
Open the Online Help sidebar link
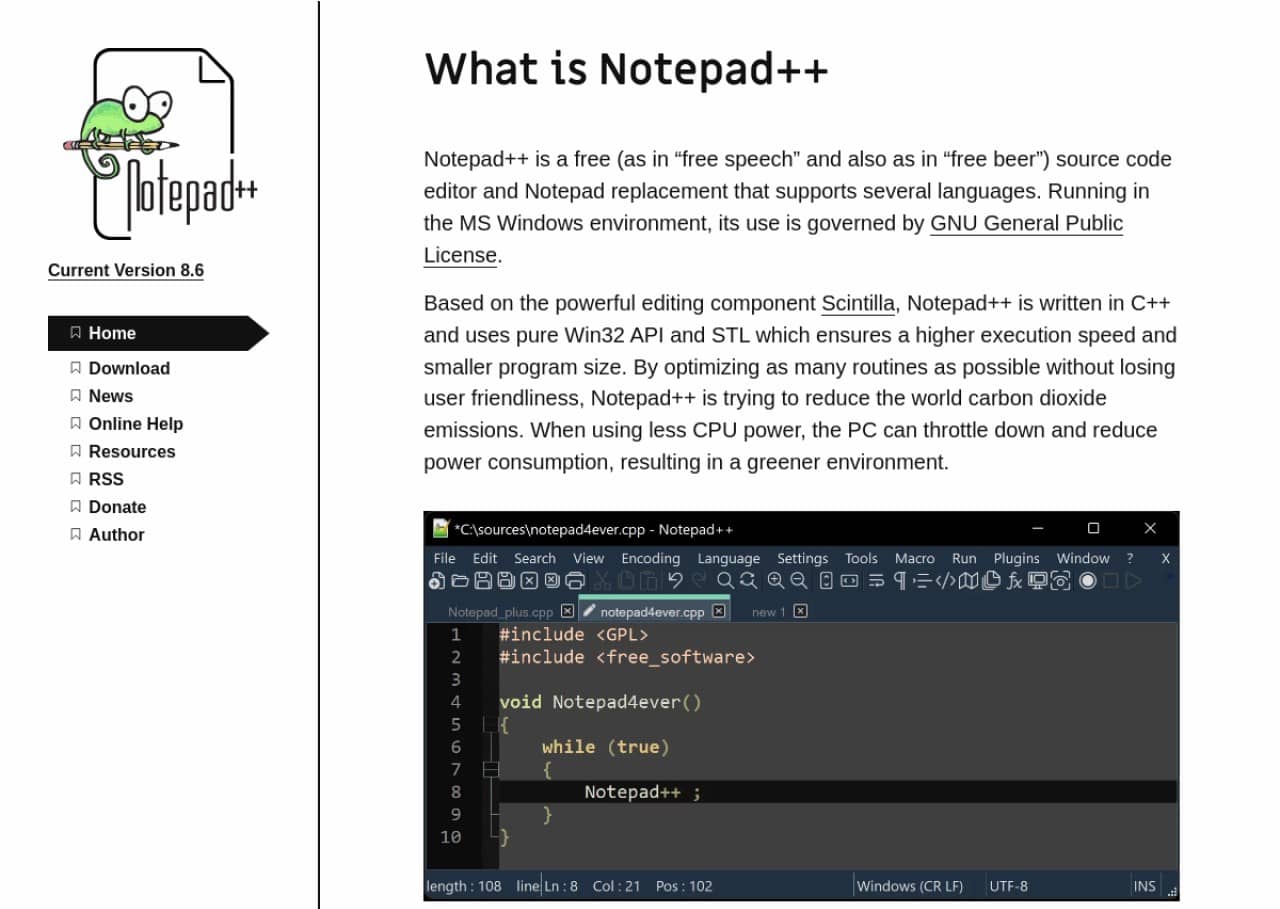click(x=135, y=424)
